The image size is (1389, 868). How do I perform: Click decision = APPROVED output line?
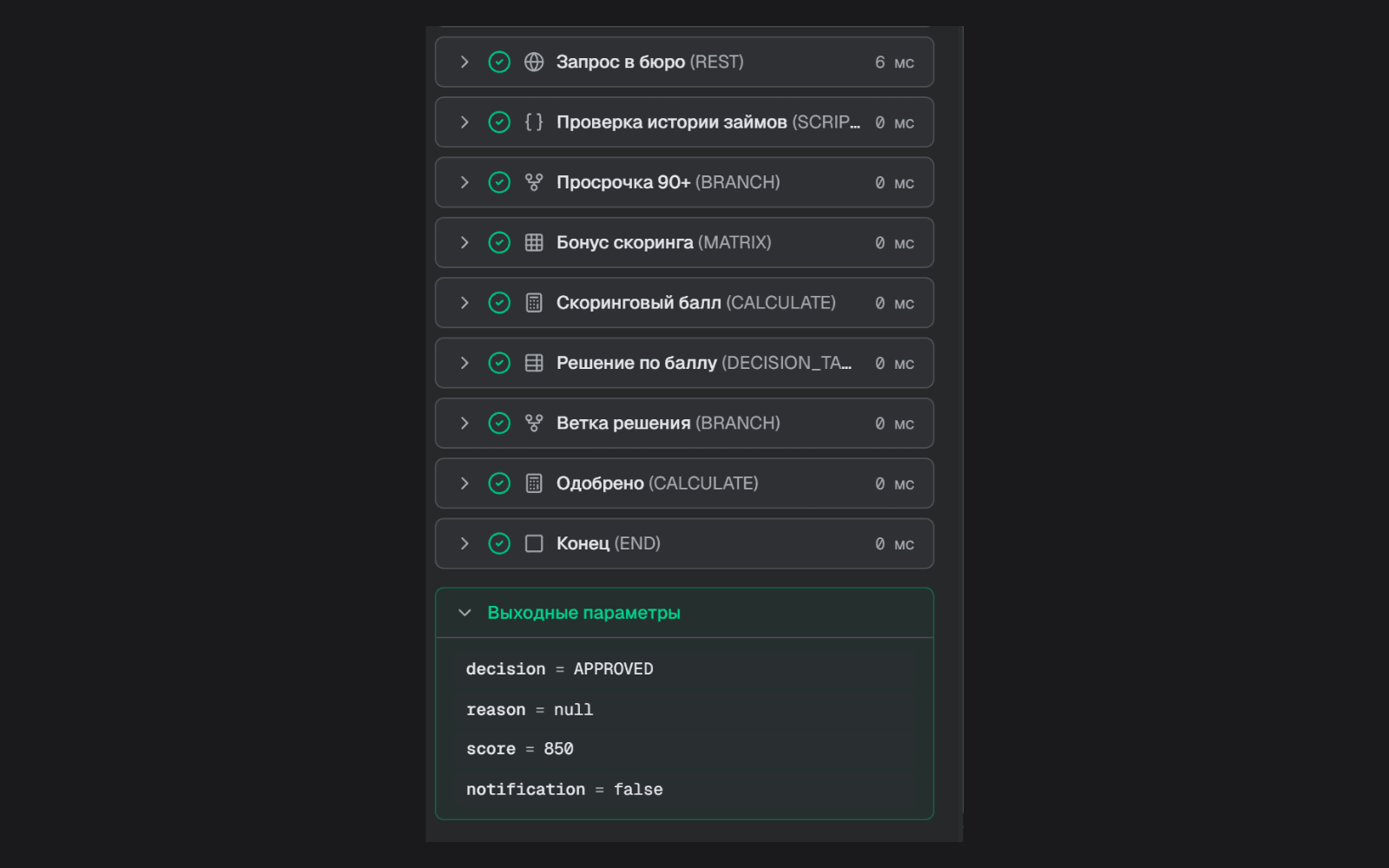(x=560, y=669)
